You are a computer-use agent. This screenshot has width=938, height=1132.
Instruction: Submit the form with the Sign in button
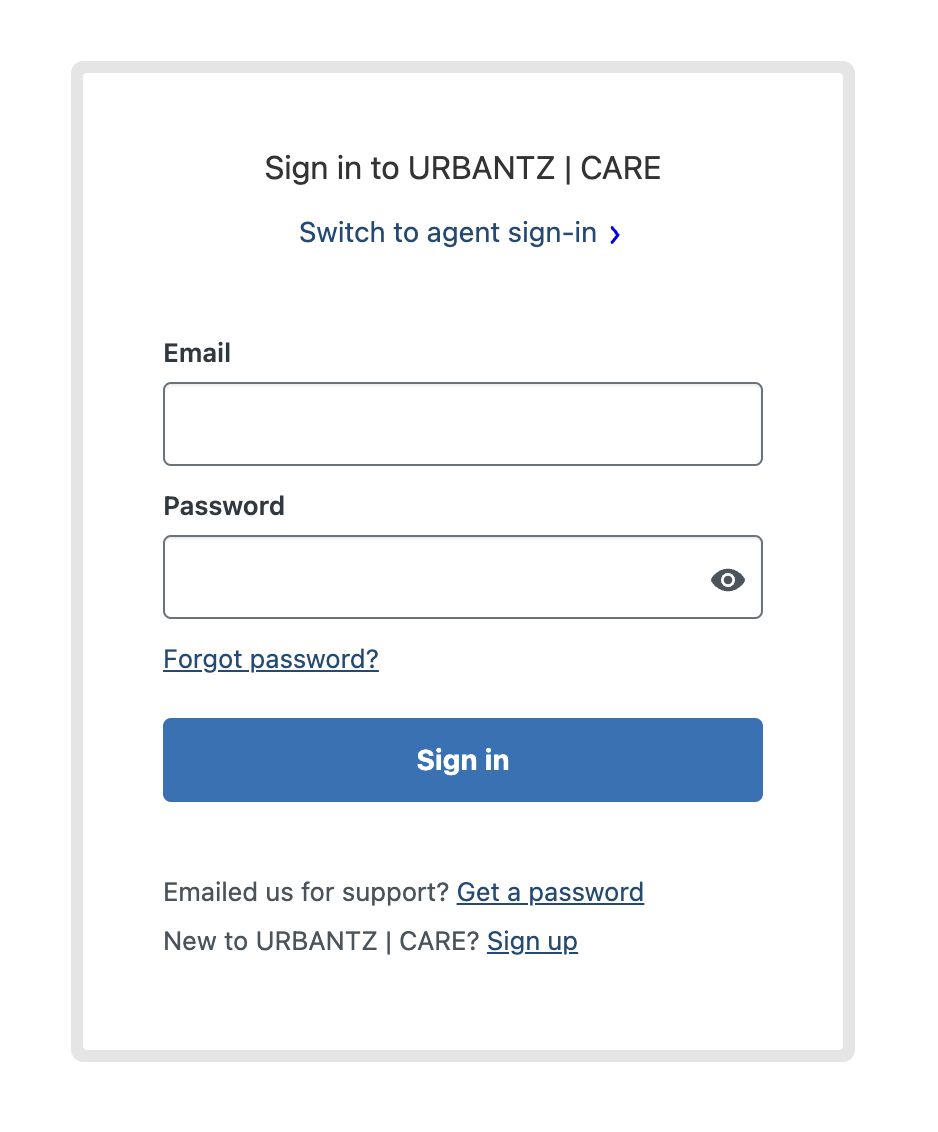[x=463, y=760]
